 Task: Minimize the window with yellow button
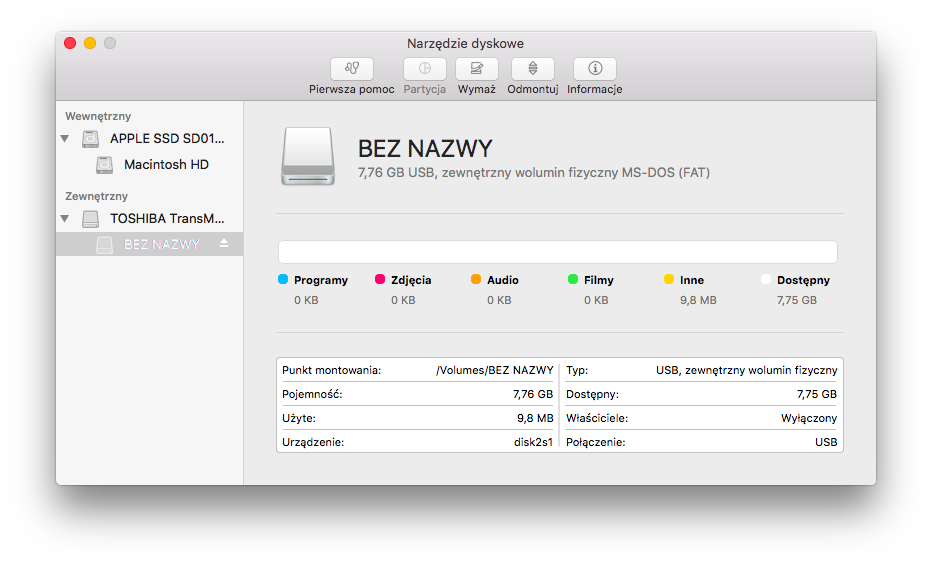click(90, 43)
